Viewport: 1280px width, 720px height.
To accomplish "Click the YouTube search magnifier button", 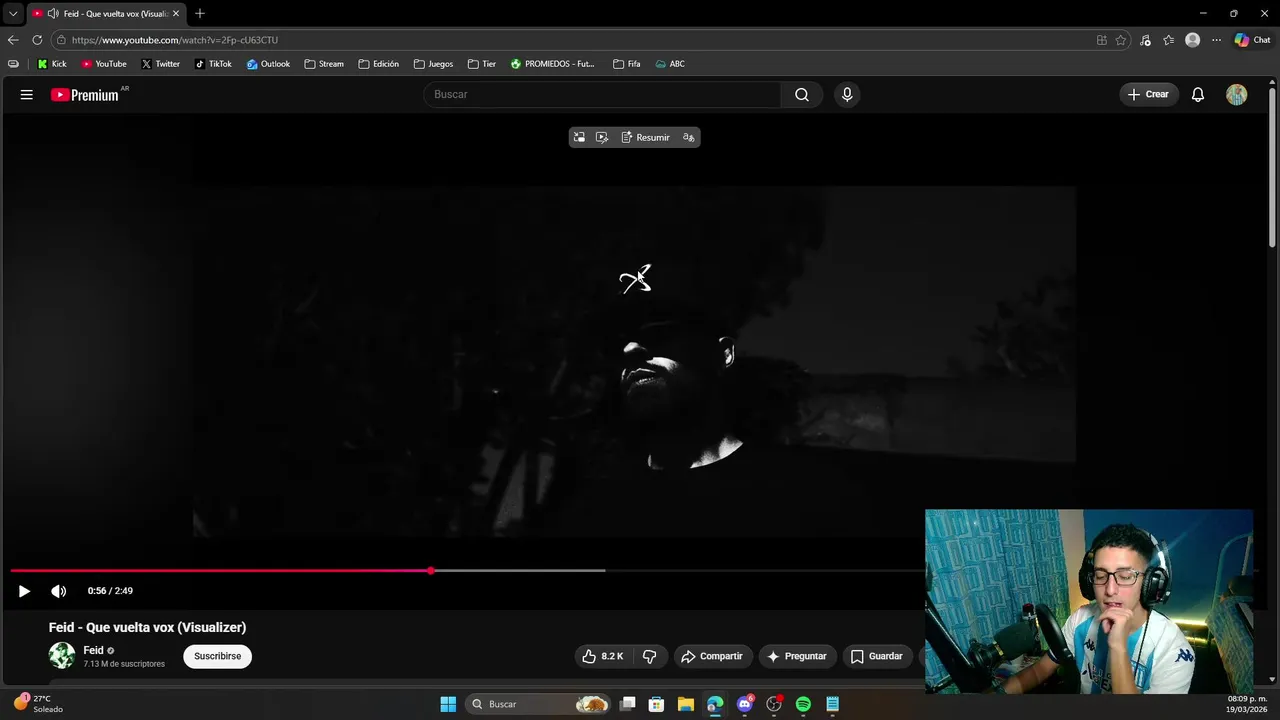I will click(x=802, y=94).
